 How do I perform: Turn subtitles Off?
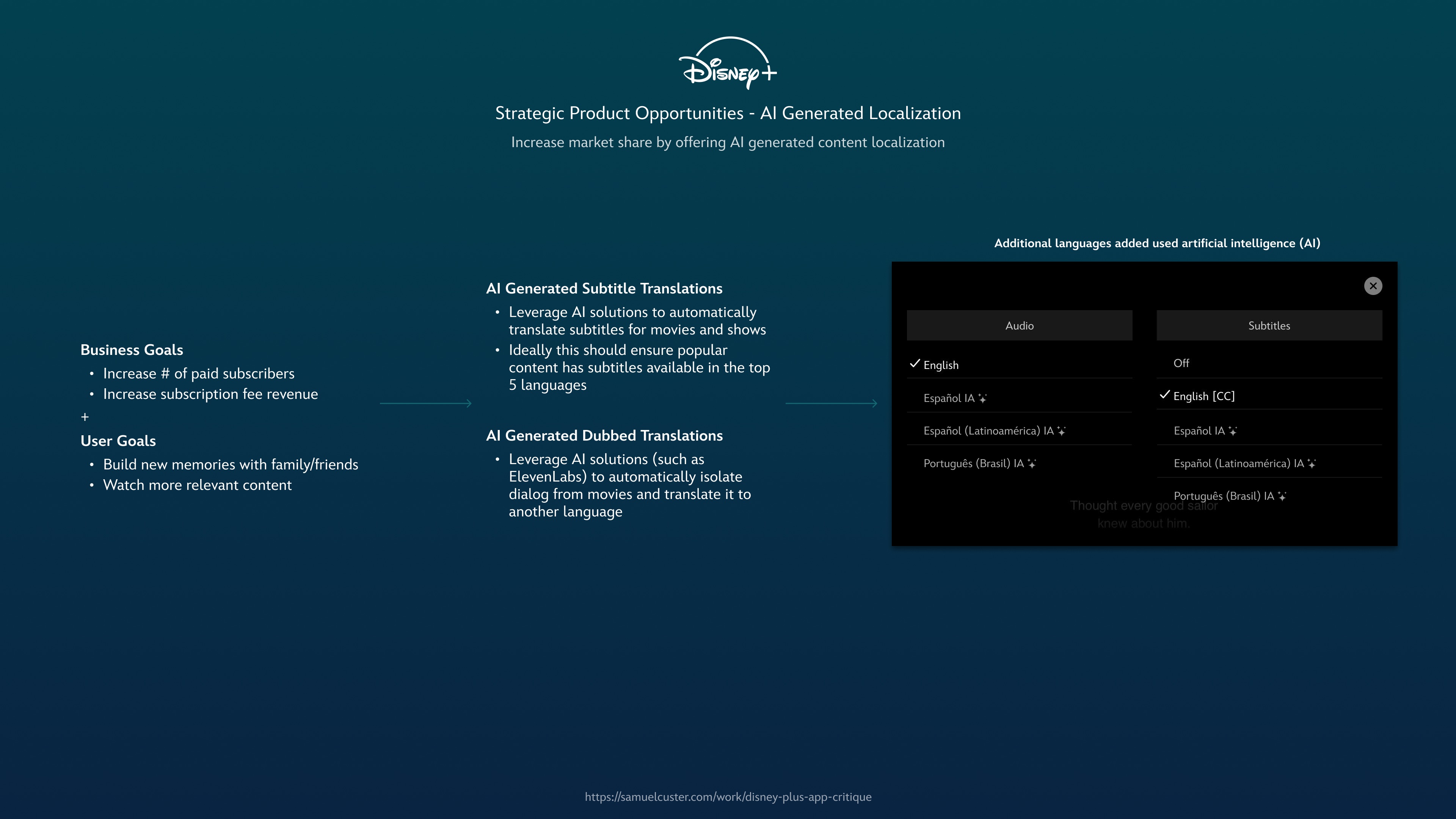point(1181,364)
